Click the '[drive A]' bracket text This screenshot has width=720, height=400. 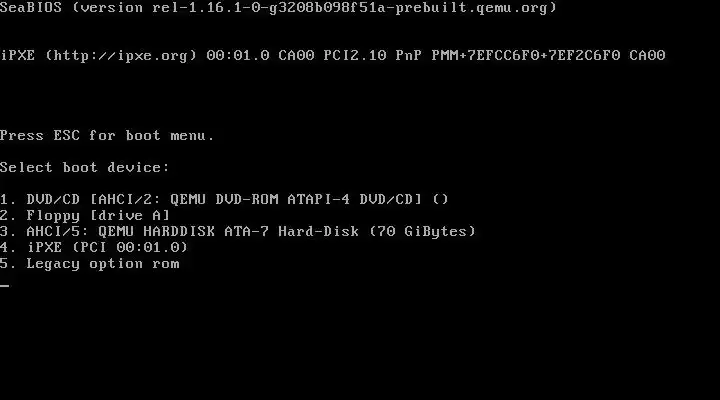tap(130, 215)
